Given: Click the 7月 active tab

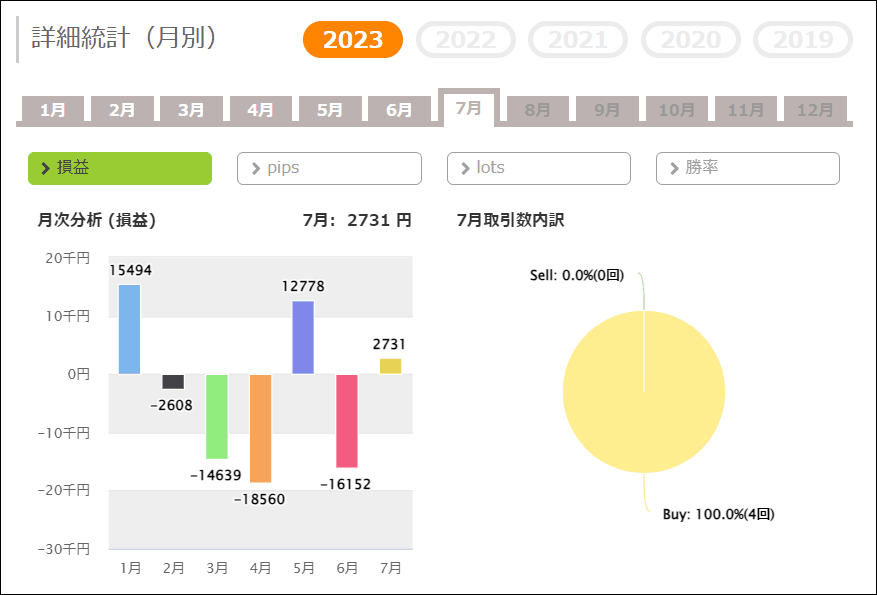Looking at the screenshot, I should tap(468, 107).
